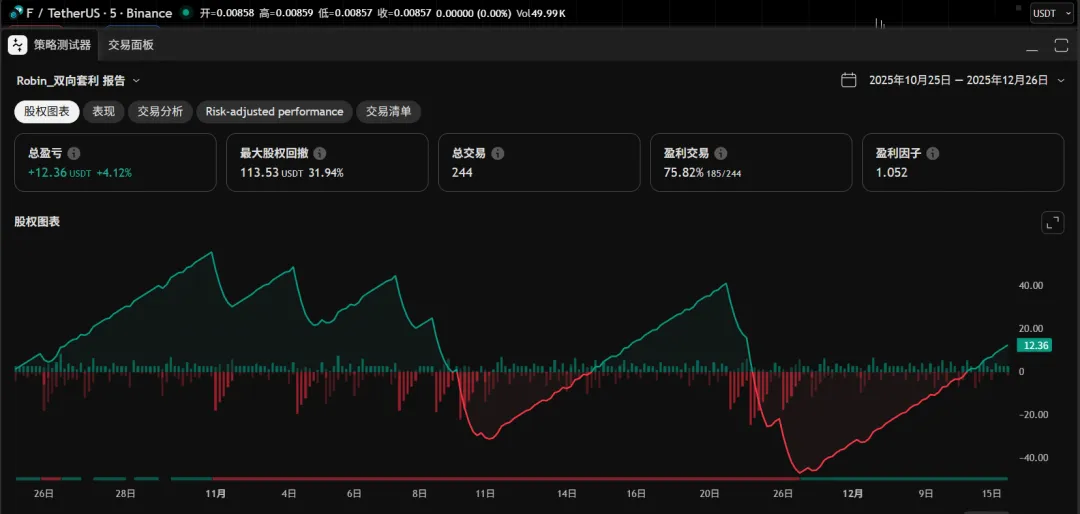1080x514 pixels.
Task: Select Risk-adjusted performance view
Action: pos(274,112)
